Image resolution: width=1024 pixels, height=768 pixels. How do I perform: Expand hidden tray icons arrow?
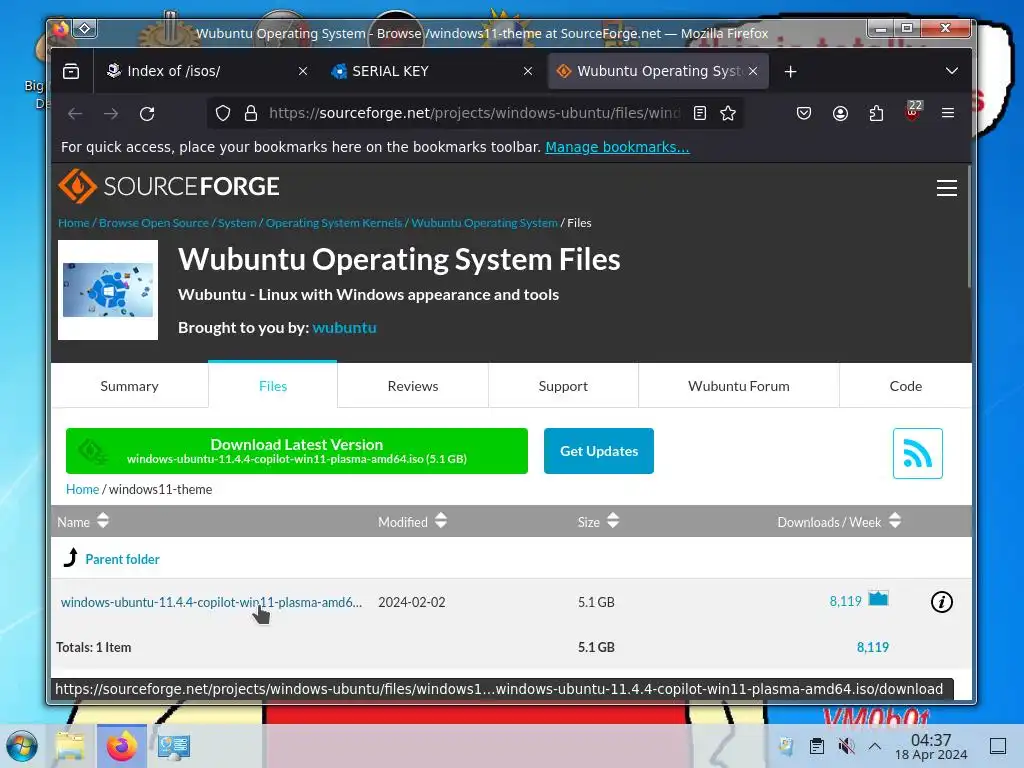[875, 746]
